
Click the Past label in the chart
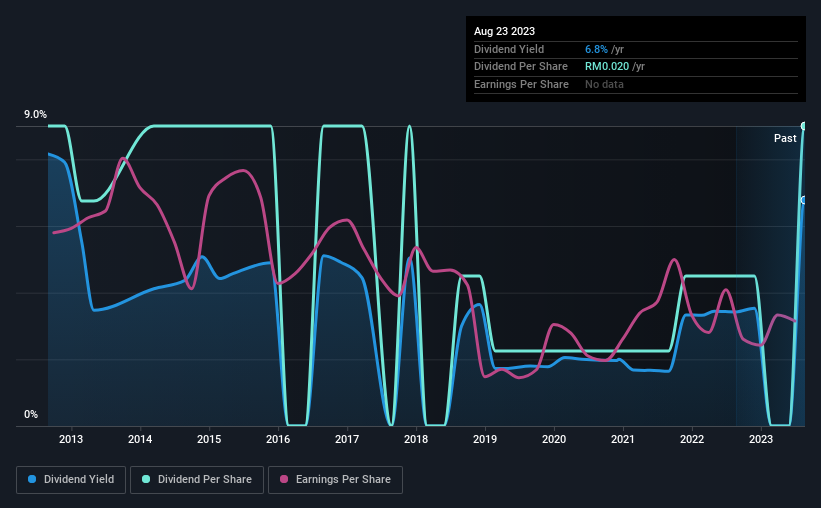pos(785,138)
